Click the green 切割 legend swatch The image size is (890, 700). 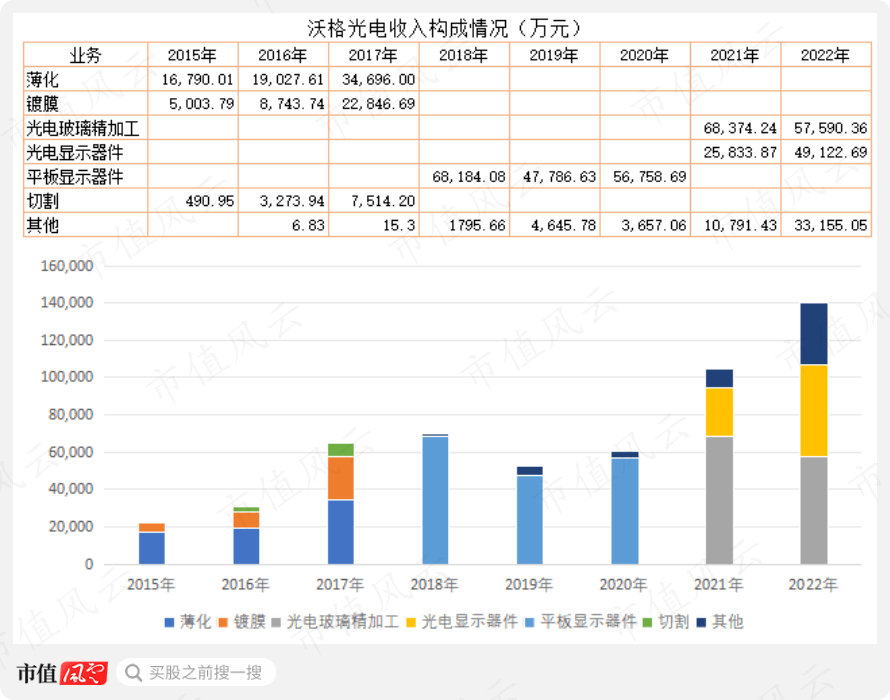tap(648, 623)
